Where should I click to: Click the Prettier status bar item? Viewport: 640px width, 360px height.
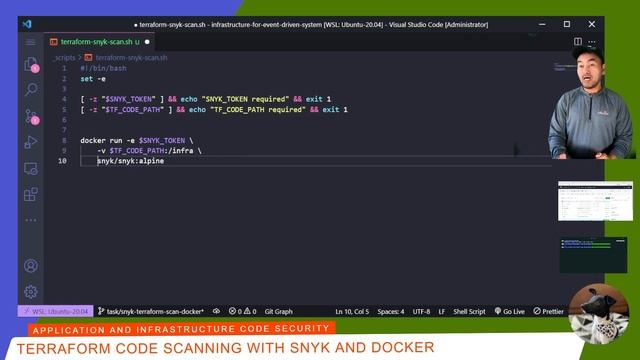pos(549,311)
